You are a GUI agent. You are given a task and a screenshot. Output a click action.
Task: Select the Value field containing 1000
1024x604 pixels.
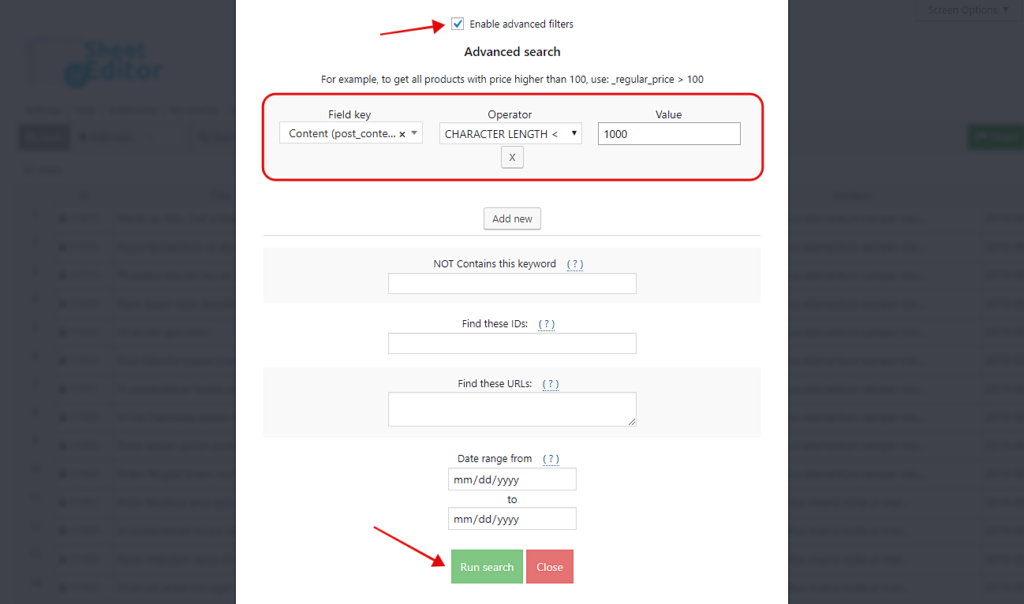(668, 133)
